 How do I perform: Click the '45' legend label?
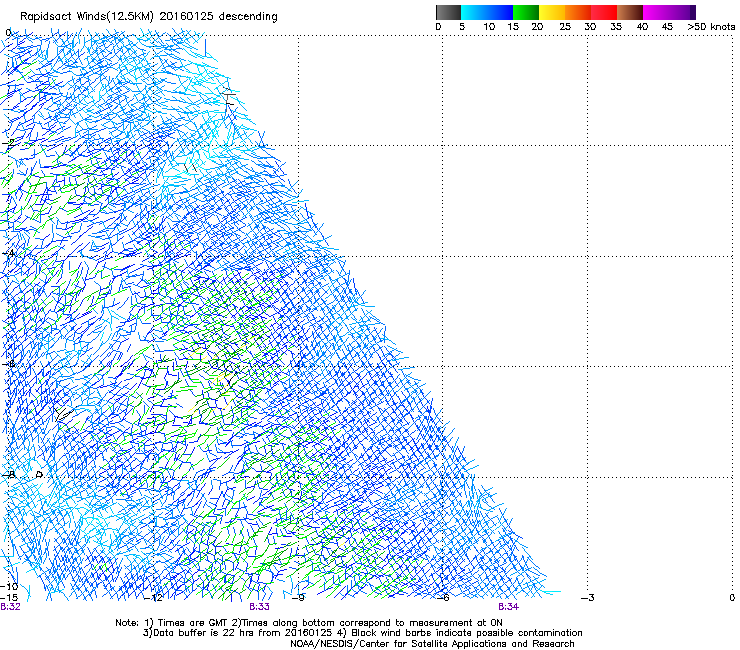click(x=667, y=27)
